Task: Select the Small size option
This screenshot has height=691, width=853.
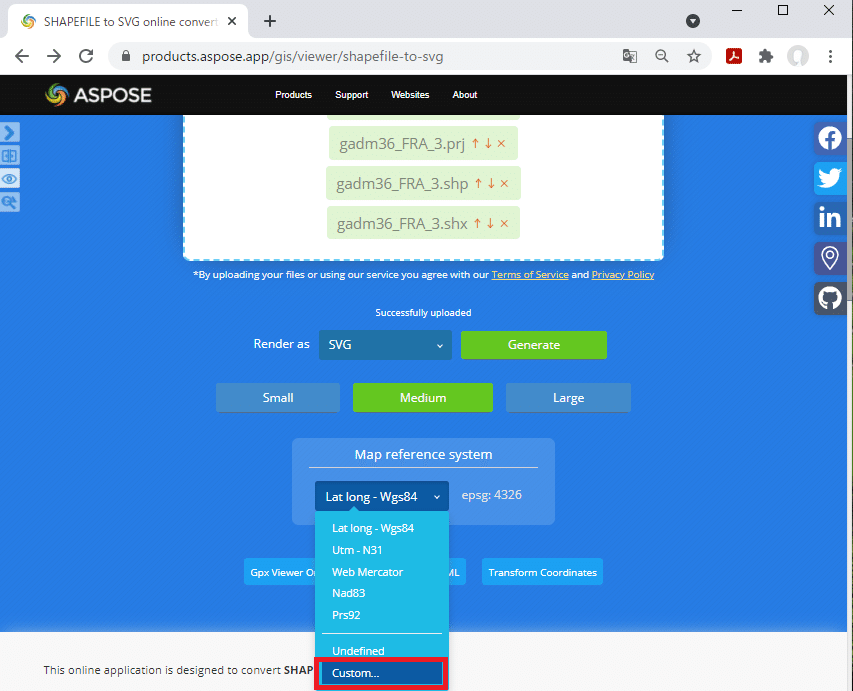Action: pos(278,398)
